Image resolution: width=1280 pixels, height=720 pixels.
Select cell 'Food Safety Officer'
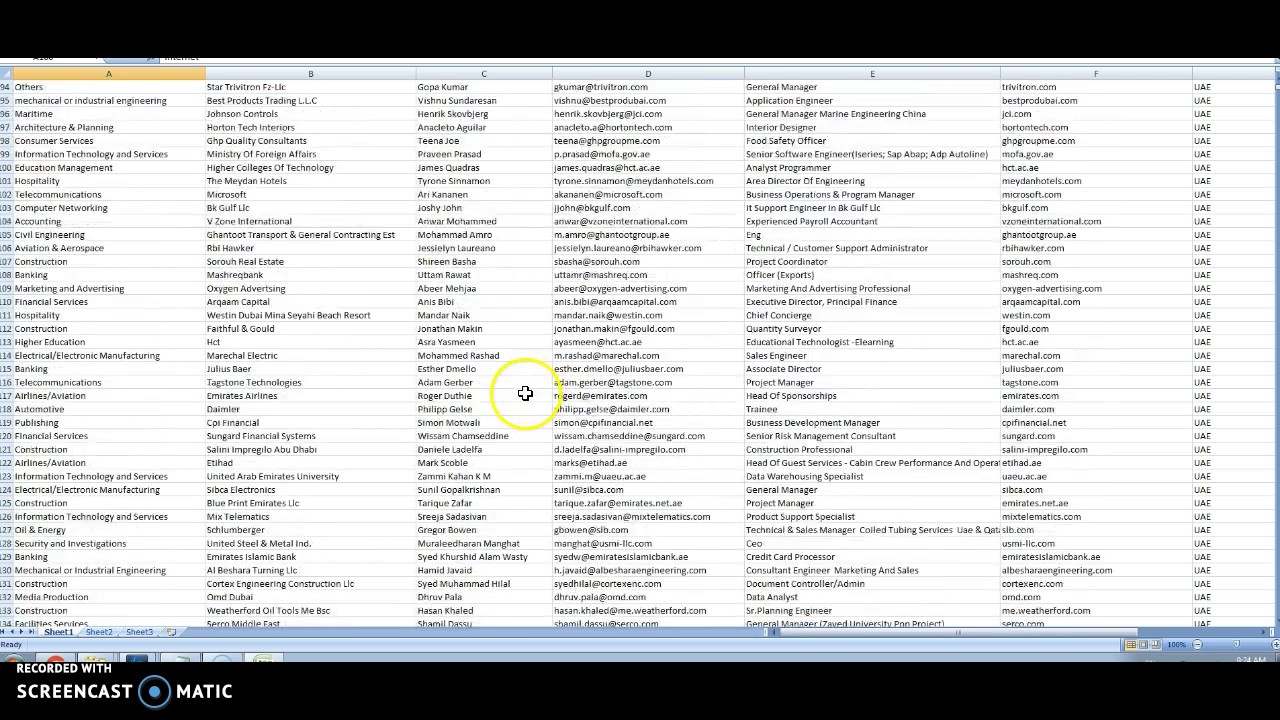pyautogui.click(x=786, y=141)
